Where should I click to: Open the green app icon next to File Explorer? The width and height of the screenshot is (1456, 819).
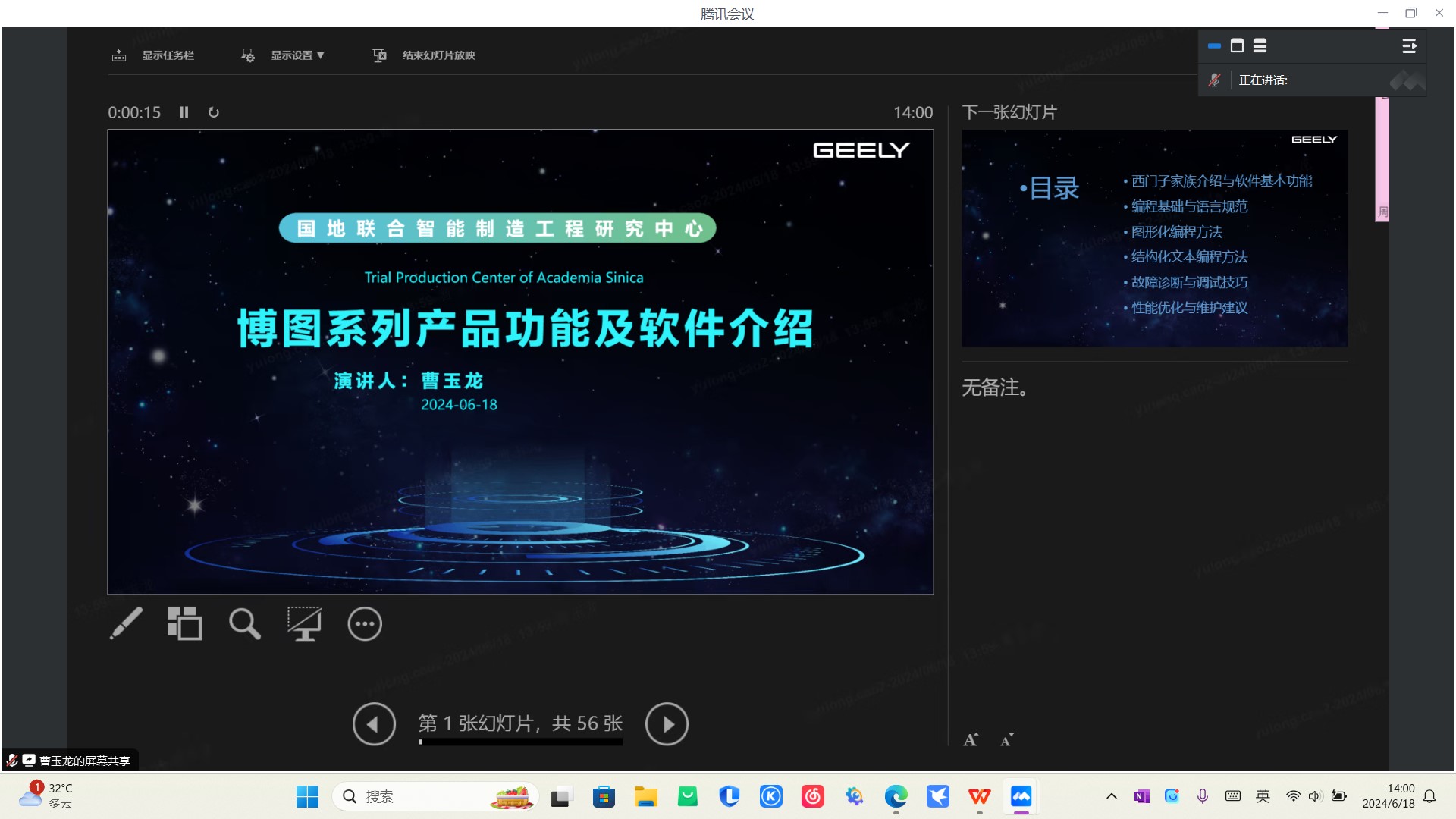tap(688, 796)
